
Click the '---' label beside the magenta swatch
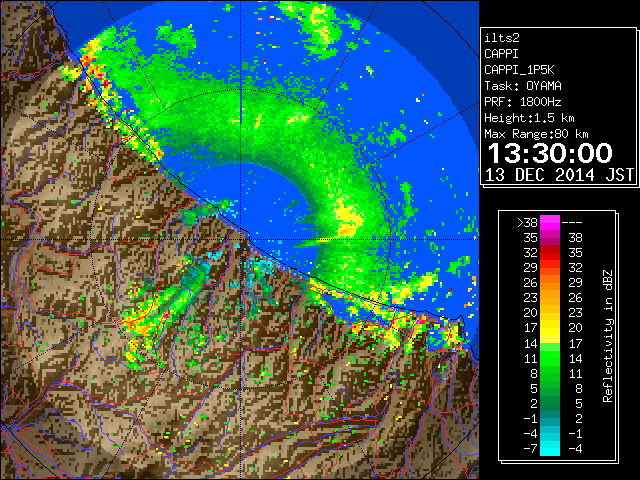pos(572,223)
